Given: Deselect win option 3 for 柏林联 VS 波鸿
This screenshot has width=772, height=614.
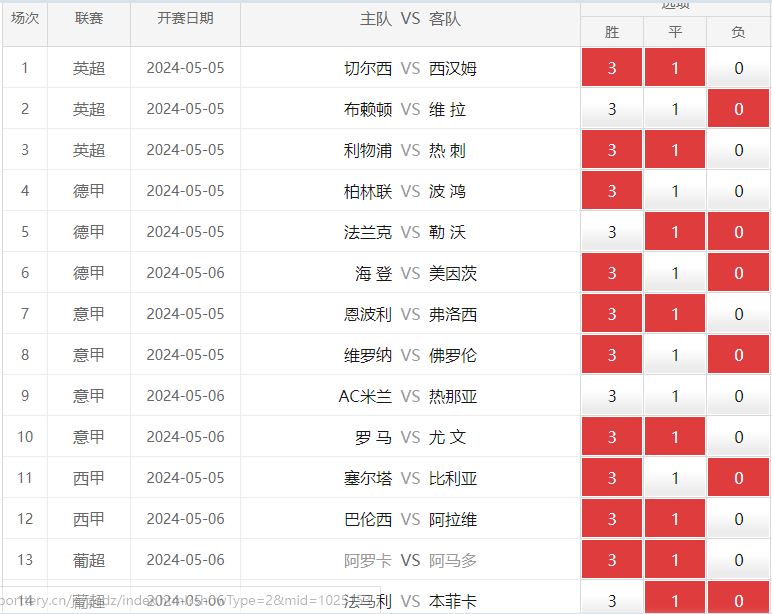Looking at the screenshot, I should click(x=611, y=190).
